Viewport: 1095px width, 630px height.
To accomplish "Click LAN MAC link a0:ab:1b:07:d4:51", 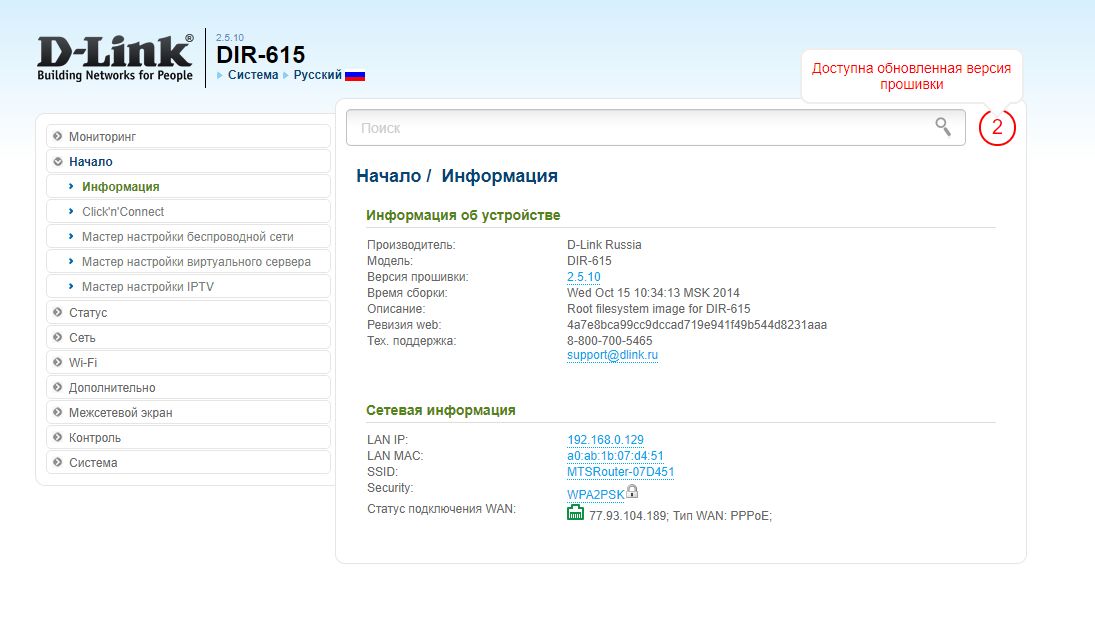I will (615, 455).
